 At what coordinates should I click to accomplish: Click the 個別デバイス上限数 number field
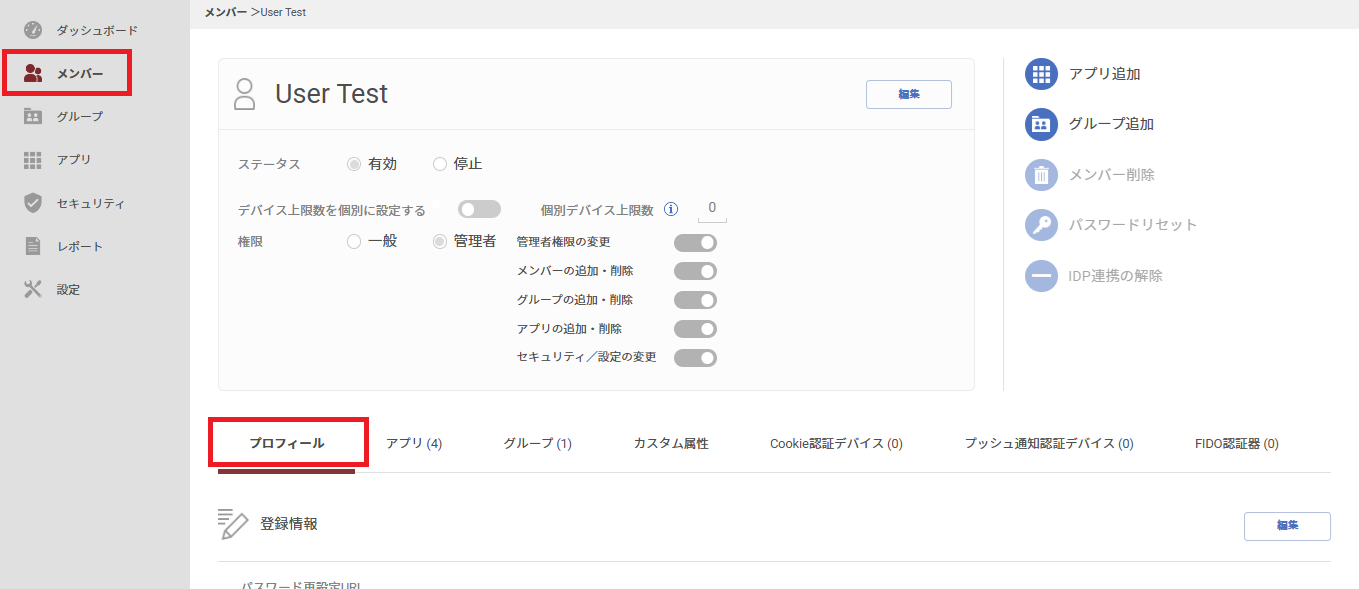click(x=712, y=209)
